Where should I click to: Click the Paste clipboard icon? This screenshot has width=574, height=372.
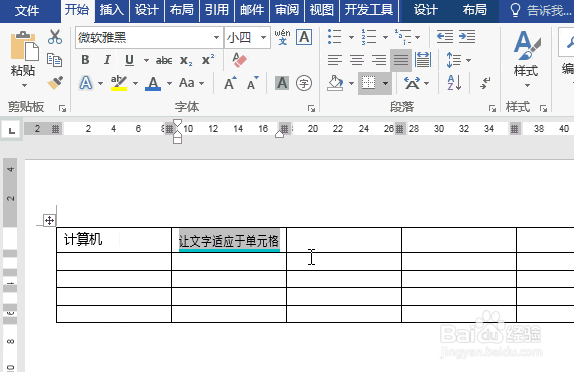24,46
